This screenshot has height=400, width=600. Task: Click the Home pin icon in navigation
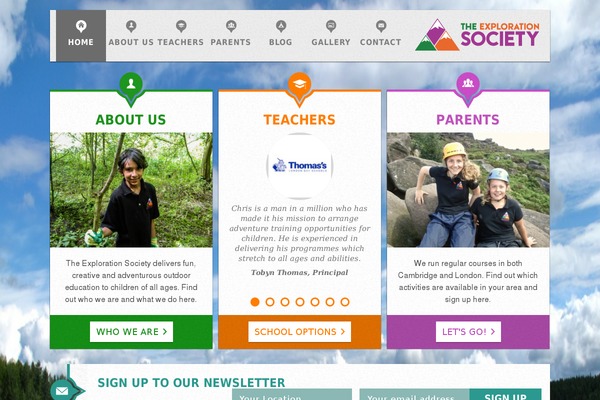click(81, 26)
